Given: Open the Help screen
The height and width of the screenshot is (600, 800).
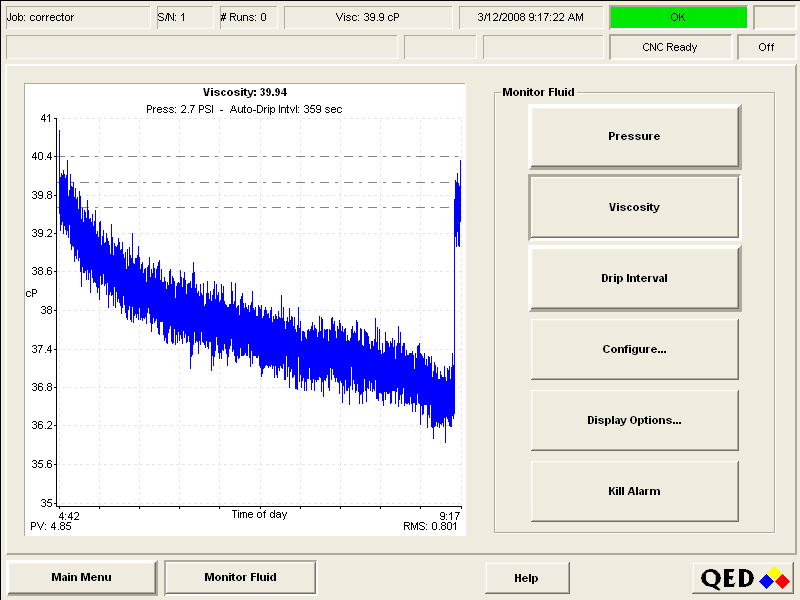Looking at the screenshot, I should pos(526,578).
